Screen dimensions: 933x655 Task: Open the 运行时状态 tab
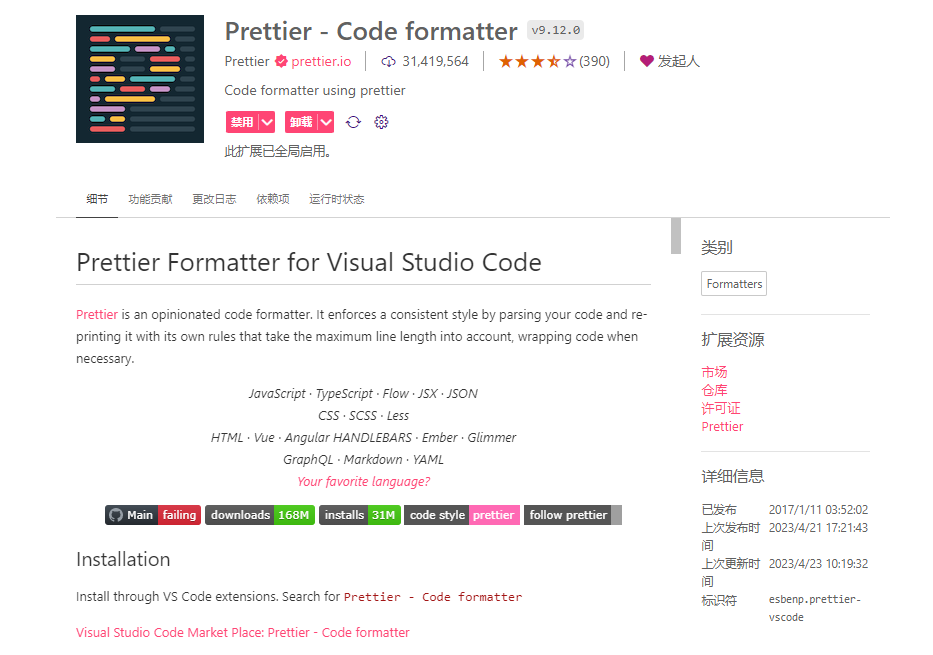click(x=336, y=199)
